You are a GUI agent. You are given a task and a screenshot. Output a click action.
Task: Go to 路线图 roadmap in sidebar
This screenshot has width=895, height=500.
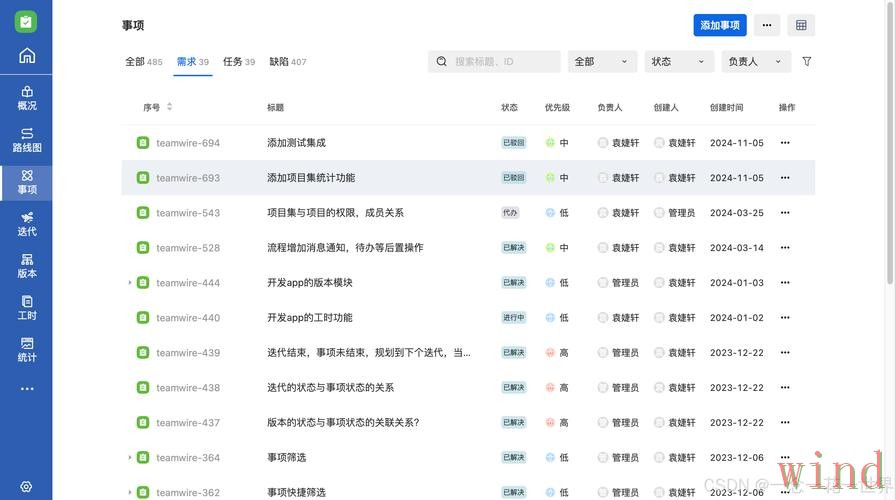coord(27,139)
